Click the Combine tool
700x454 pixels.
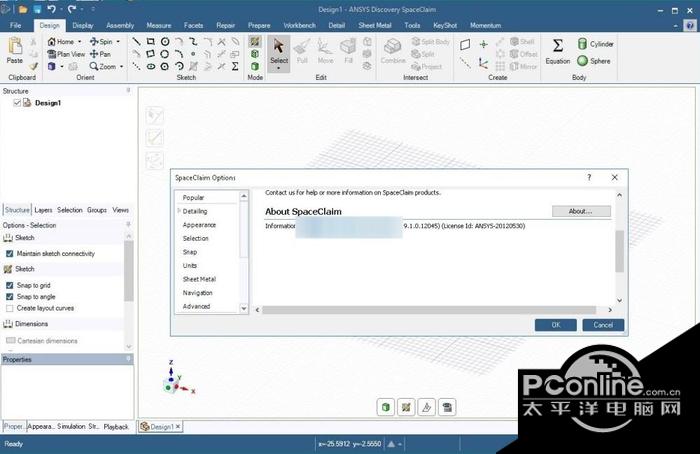click(393, 51)
